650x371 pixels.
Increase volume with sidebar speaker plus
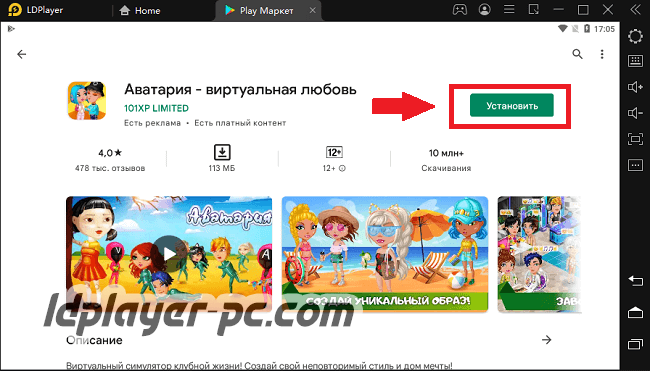[635, 87]
